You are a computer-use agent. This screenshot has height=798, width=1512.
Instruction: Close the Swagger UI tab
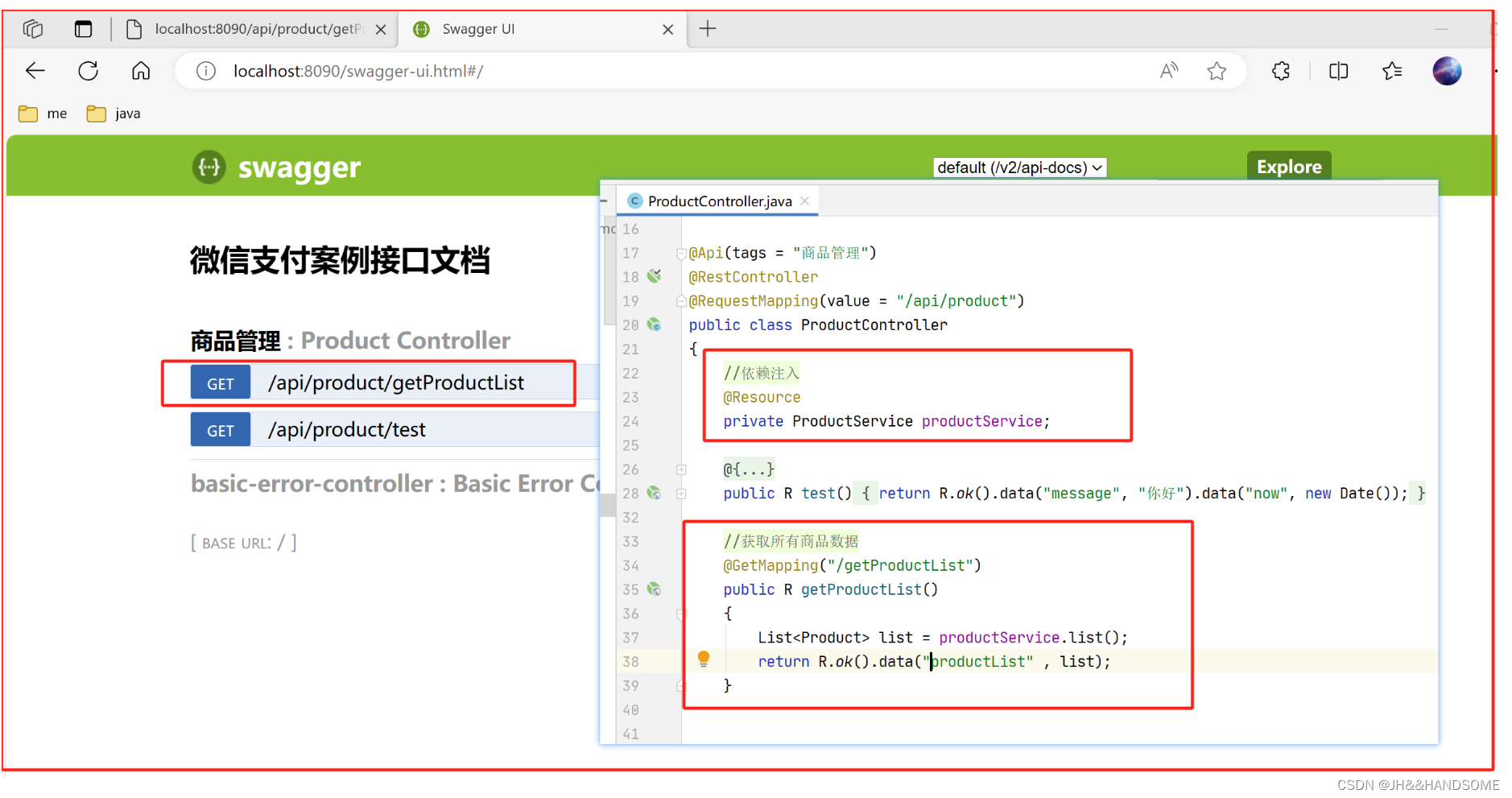point(667,30)
